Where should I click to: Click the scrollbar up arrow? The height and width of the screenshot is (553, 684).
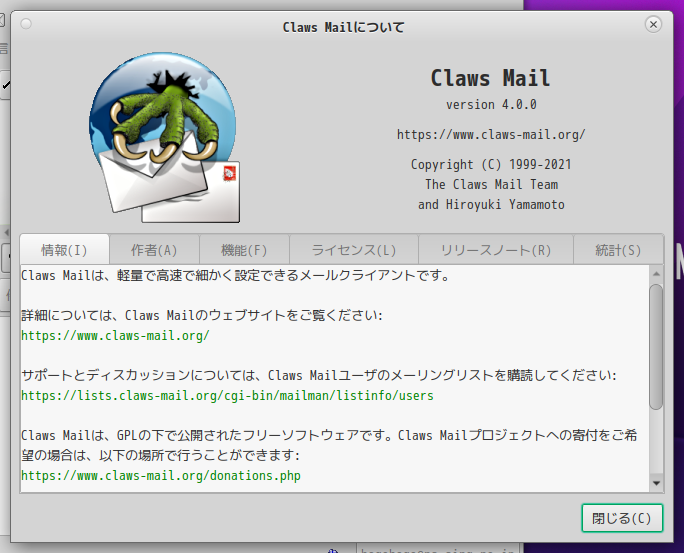pyautogui.click(x=656, y=274)
